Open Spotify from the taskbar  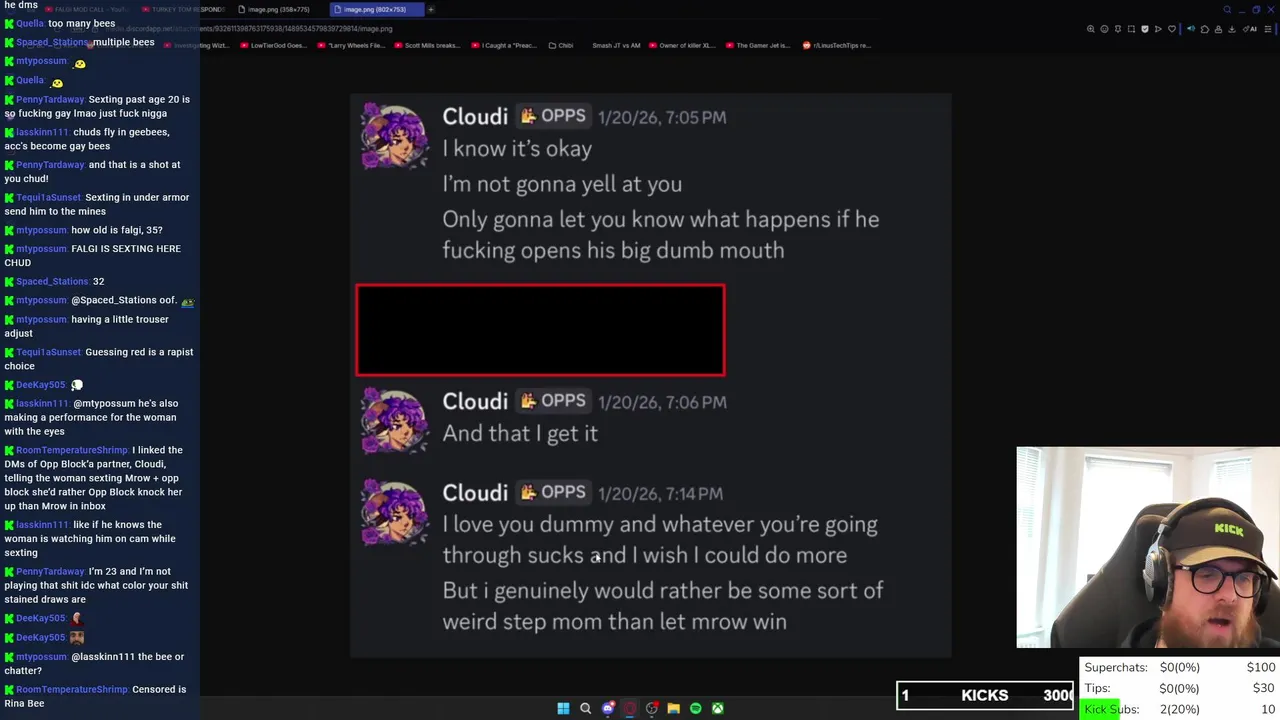pos(695,708)
